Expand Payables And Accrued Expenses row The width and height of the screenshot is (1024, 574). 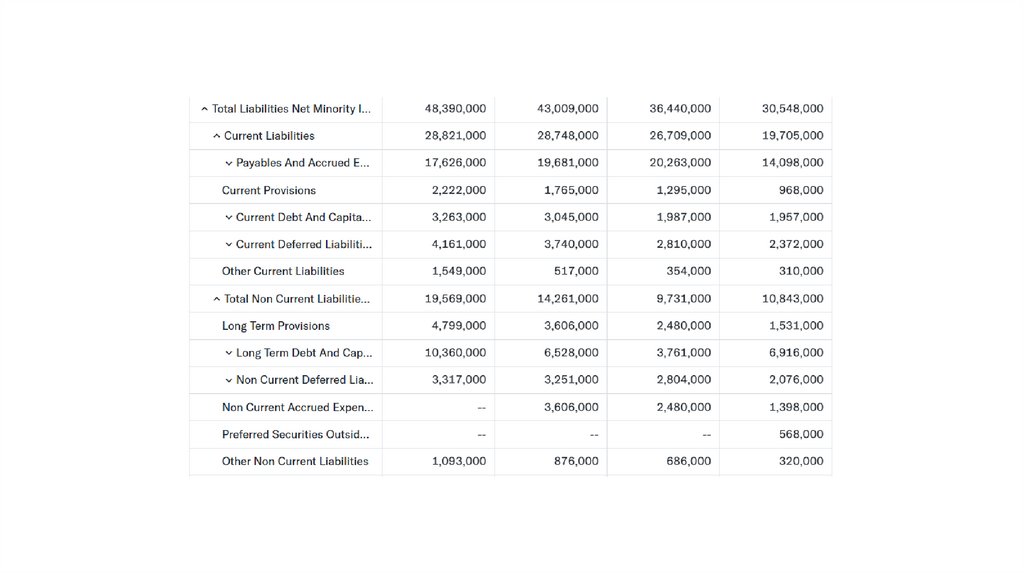[x=229, y=163]
